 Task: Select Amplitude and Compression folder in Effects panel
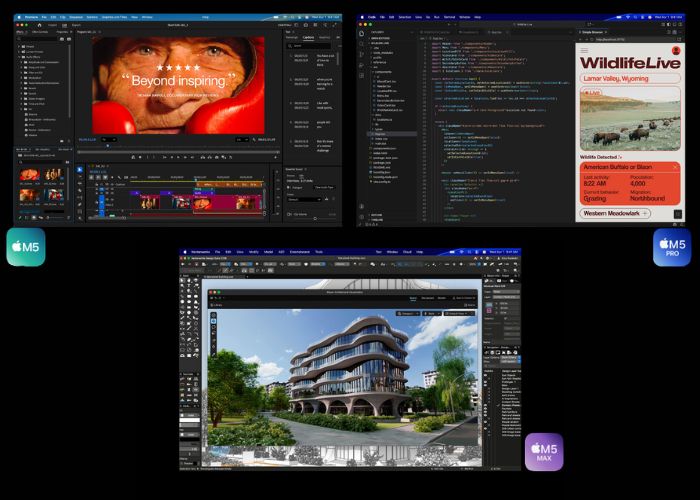click(42, 62)
